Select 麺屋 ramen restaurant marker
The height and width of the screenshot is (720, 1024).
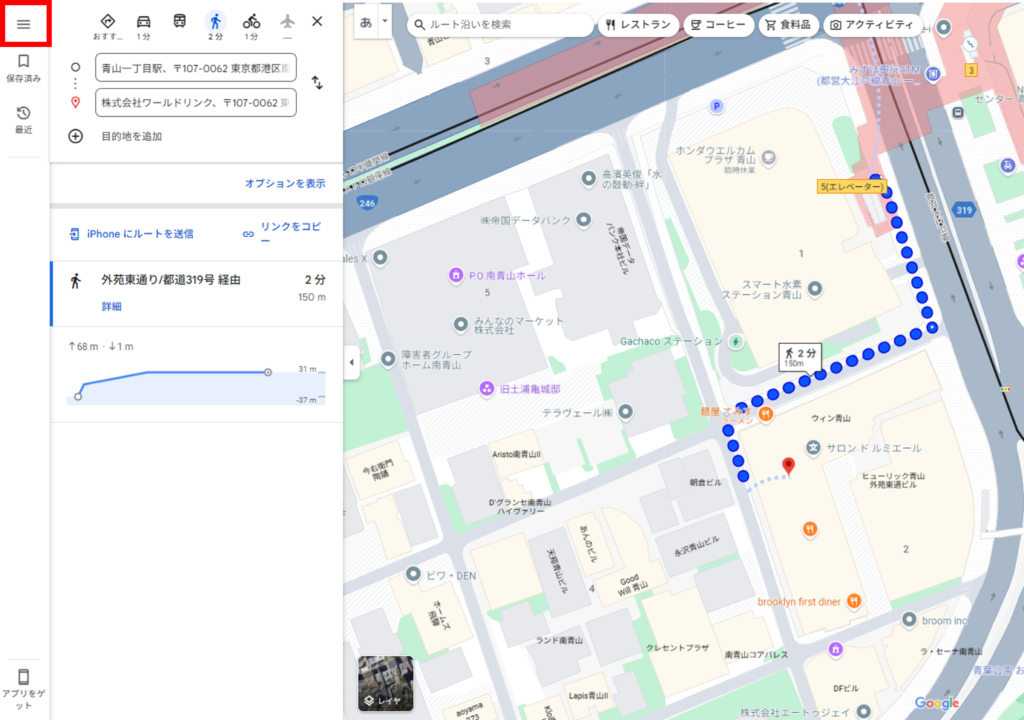tap(765, 414)
